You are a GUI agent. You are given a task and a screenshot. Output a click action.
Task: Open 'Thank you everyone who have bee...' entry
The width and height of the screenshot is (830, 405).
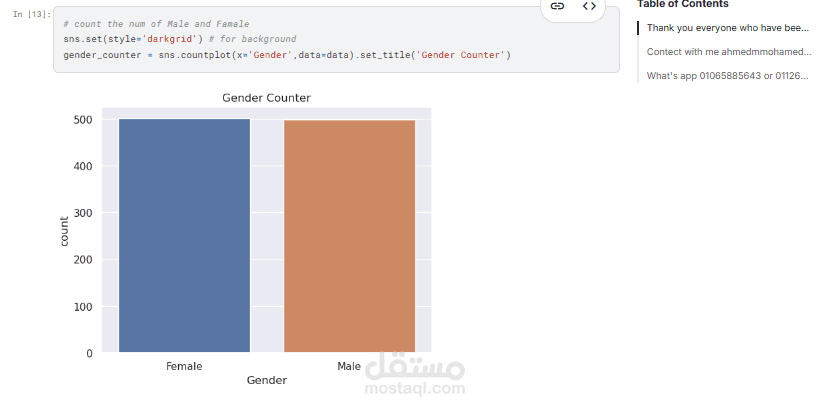[x=728, y=28]
